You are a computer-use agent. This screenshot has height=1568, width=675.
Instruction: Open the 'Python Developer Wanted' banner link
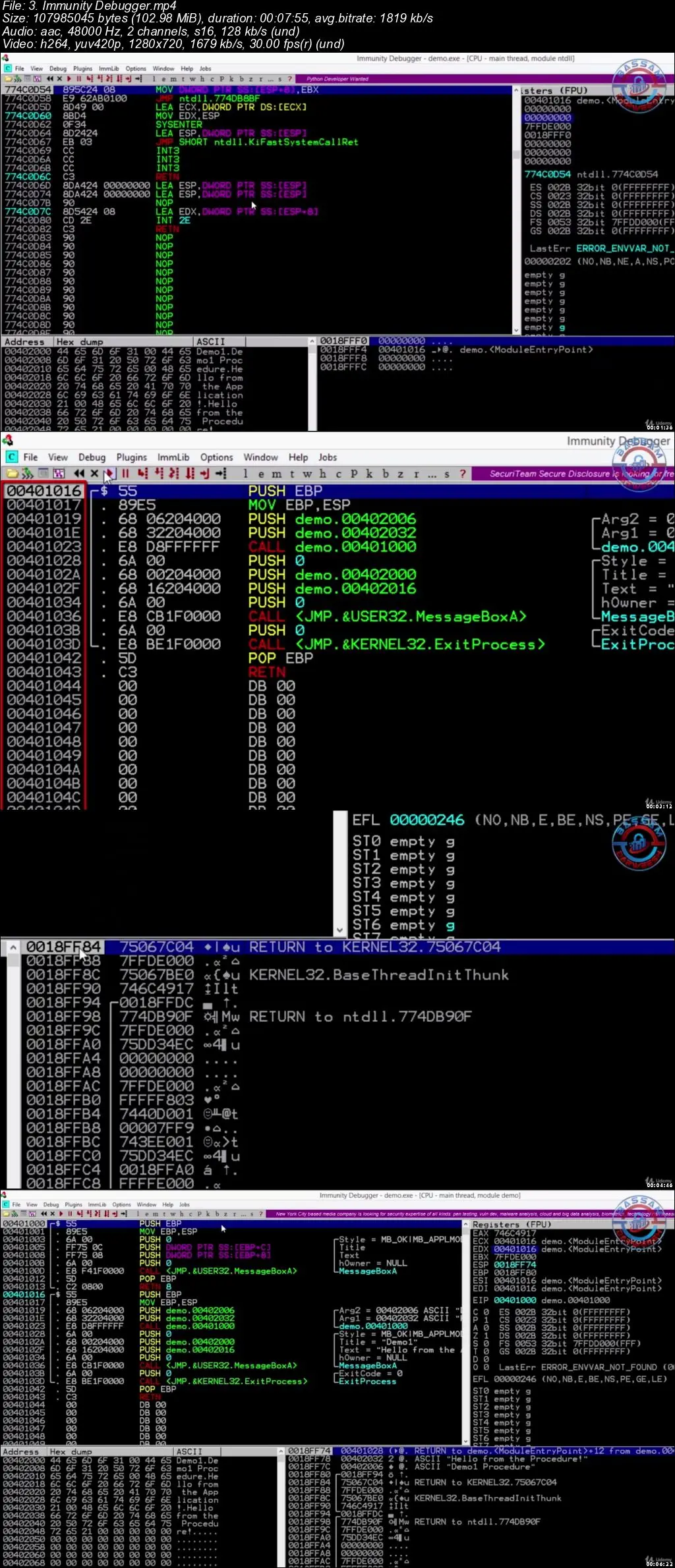click(337, 78)
